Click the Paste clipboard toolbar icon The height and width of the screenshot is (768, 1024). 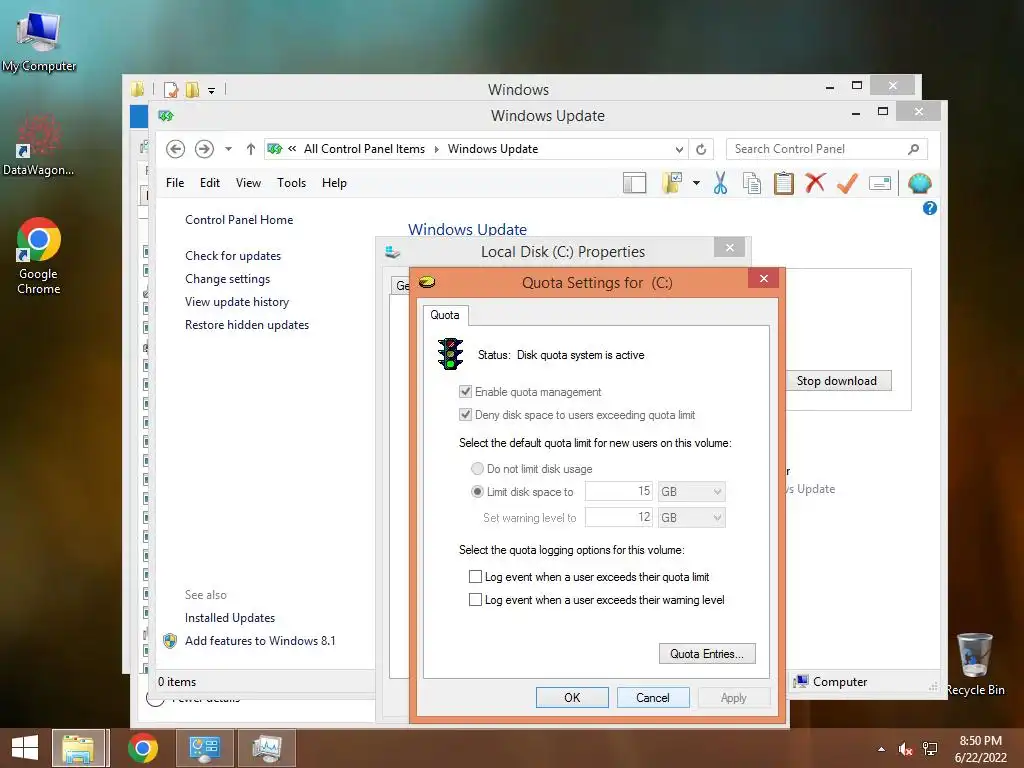tap(784, 184)
